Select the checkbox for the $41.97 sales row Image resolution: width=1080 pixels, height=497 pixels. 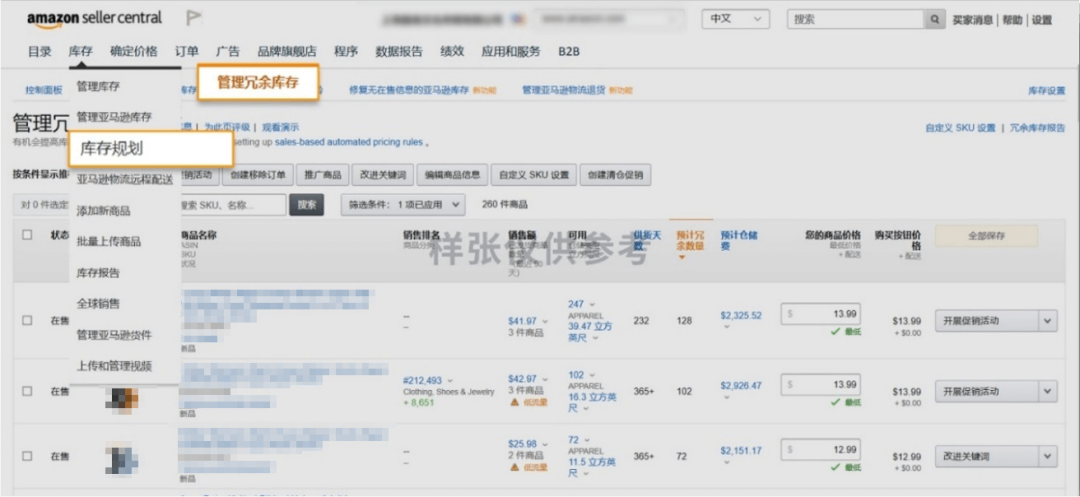28,320
